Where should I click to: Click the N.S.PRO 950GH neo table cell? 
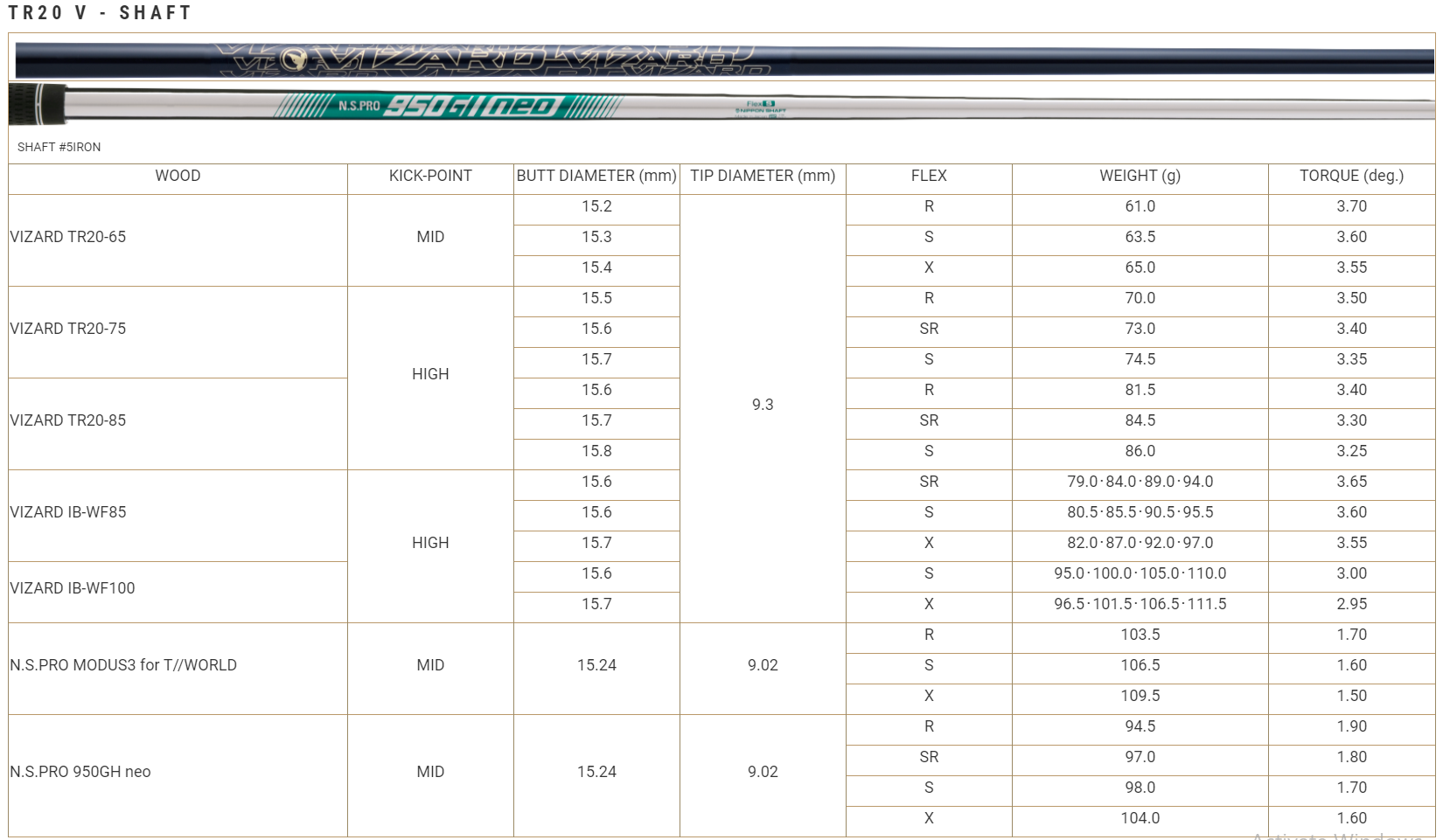pos(80,772)
